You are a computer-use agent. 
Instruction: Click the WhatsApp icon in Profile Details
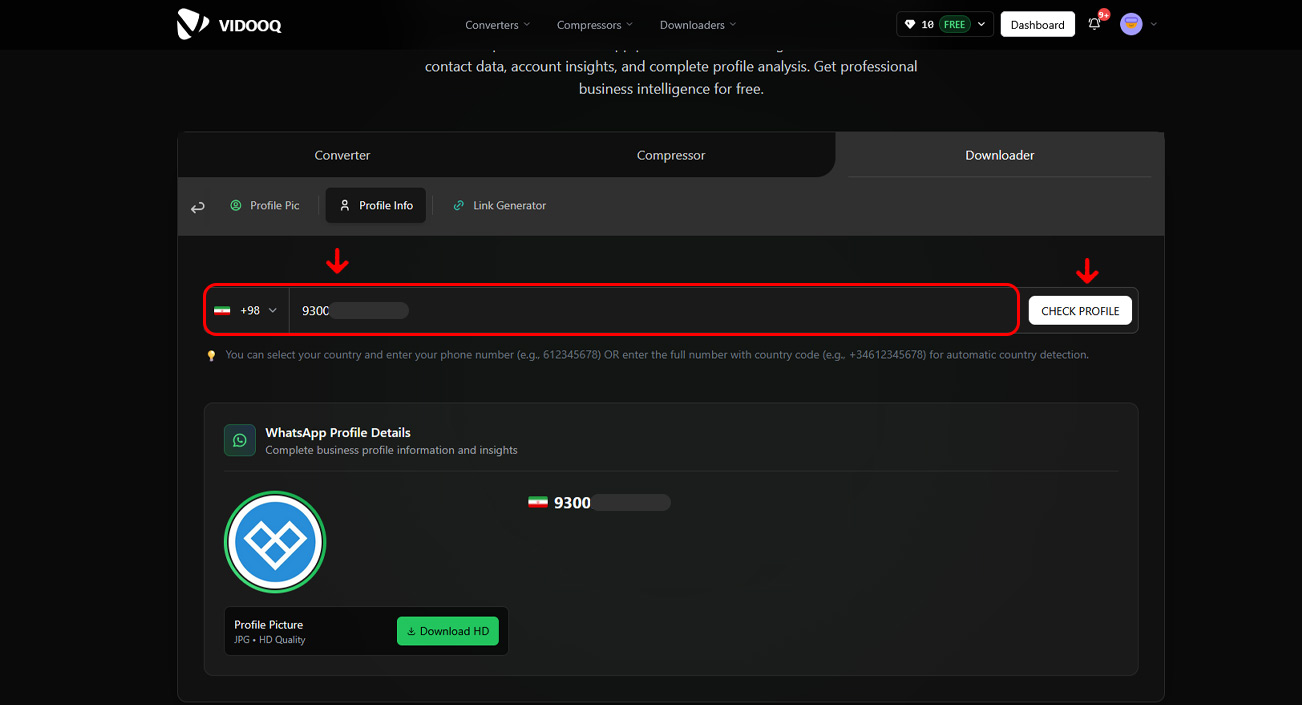tap(240, 440)
